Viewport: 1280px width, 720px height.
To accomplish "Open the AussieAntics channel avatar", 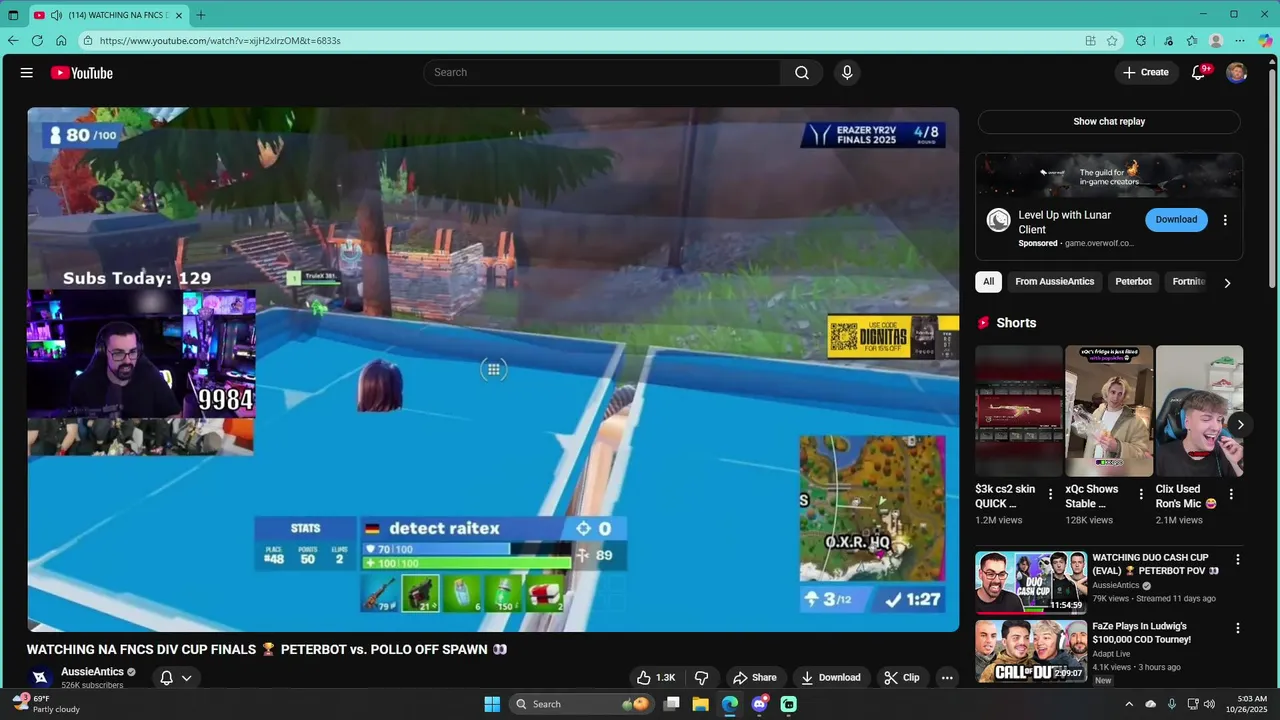I will coord(41,678).
